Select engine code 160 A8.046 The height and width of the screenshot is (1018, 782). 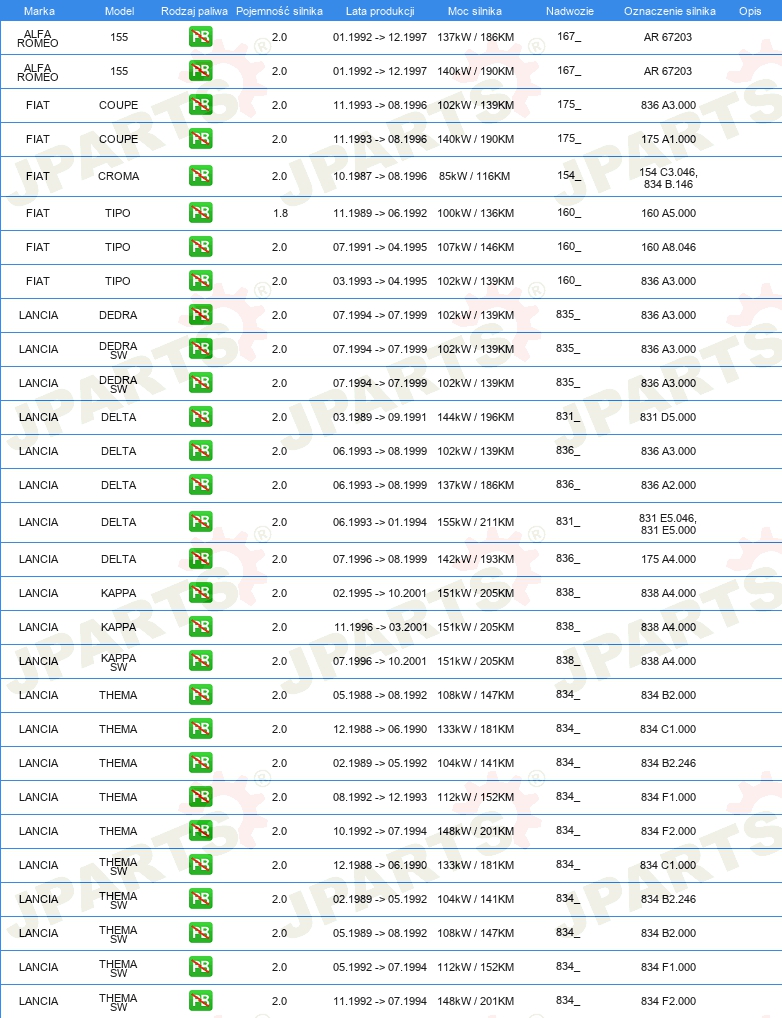tap(668, 247)
